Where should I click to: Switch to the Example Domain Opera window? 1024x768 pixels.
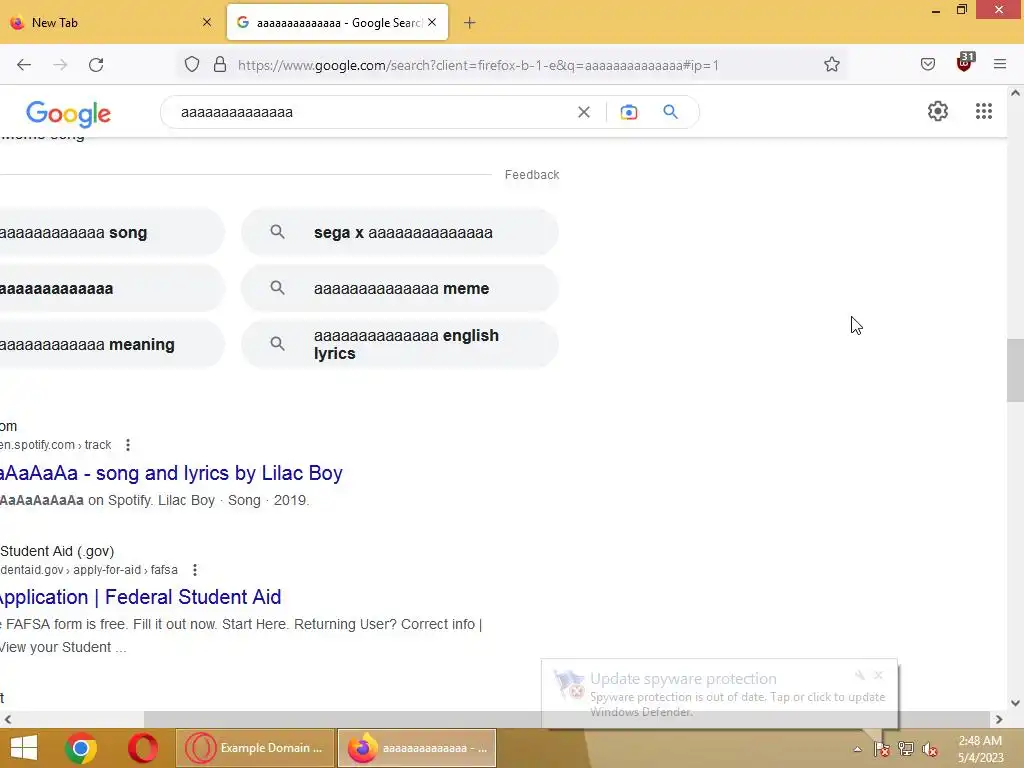[255, 748]
